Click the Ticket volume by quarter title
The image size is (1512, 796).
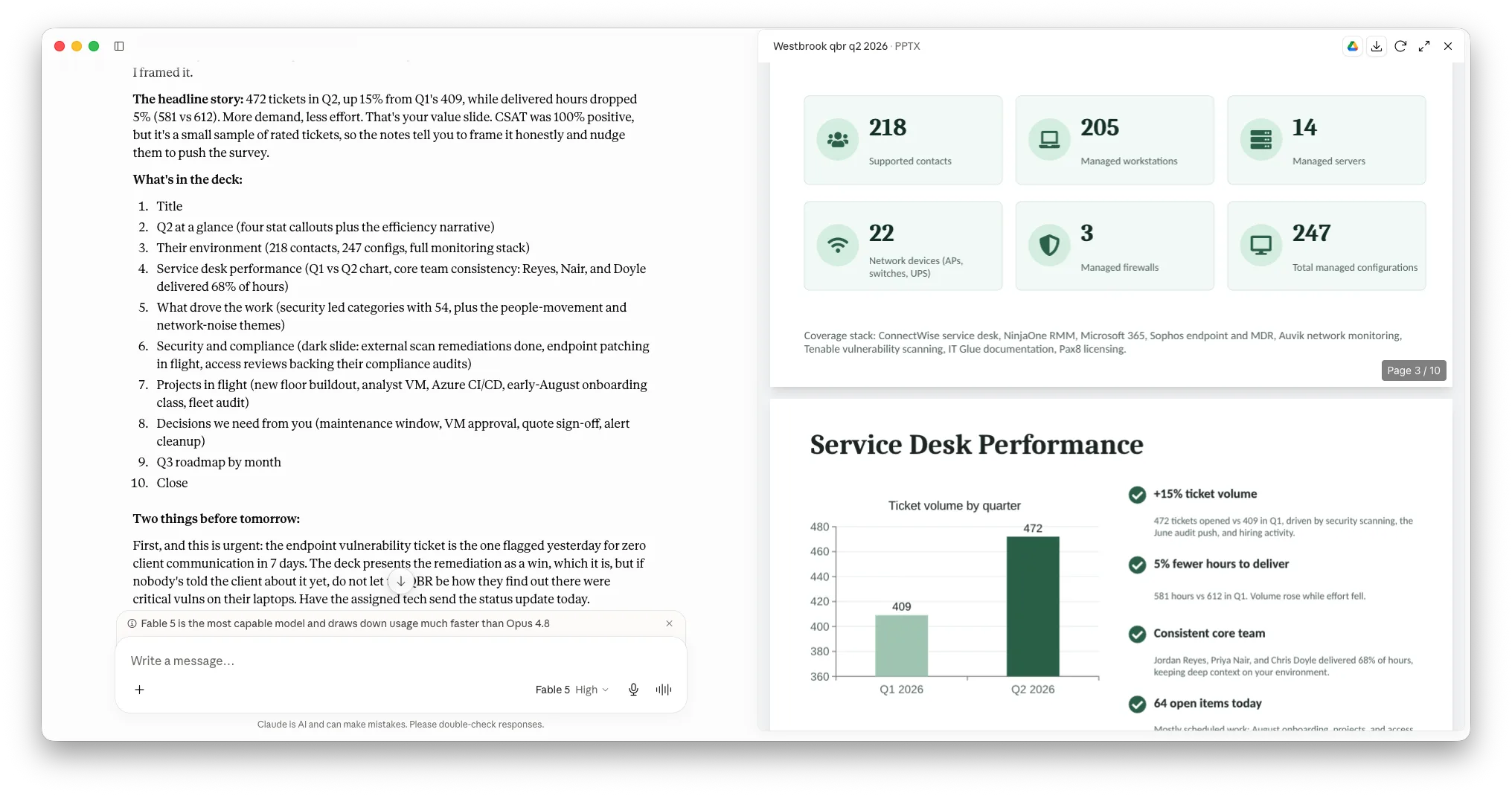tap(954, 506)
